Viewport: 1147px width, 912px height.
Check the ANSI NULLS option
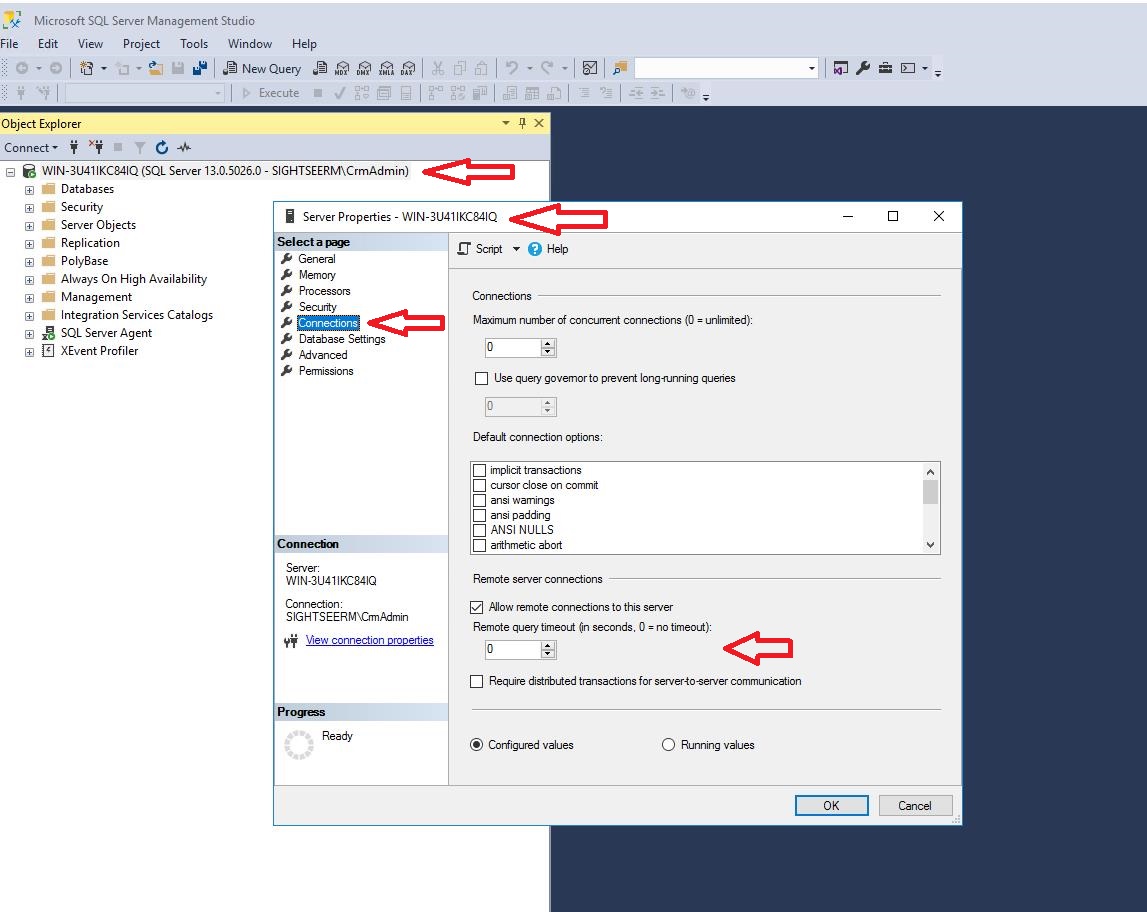480,530
